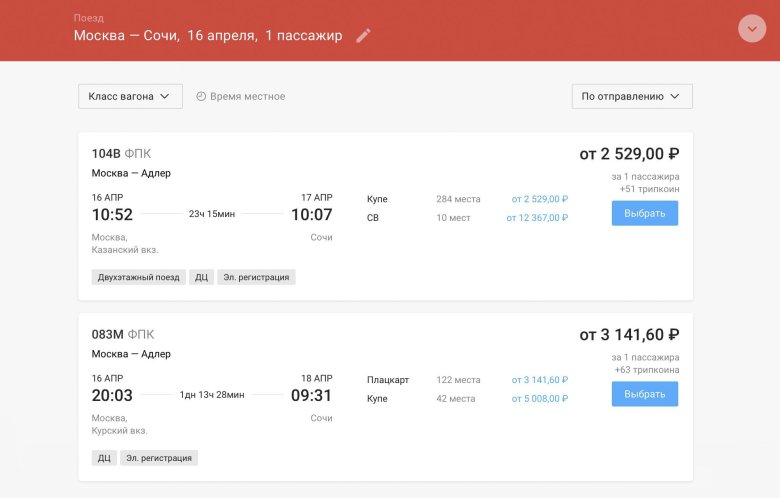
Task: Open the По отправлению sorting dropdown
Action: click(x=631, y=96)
